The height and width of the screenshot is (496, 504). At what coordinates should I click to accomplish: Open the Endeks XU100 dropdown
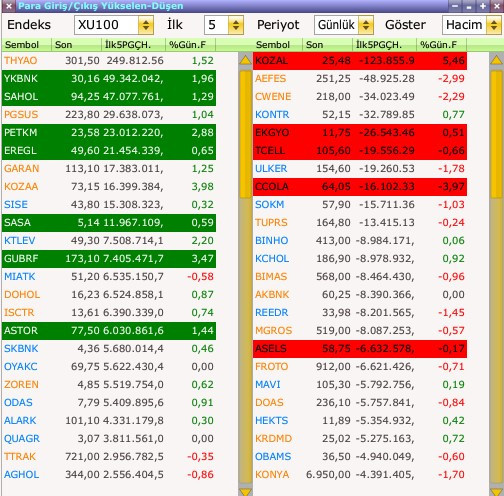point(146,25)
